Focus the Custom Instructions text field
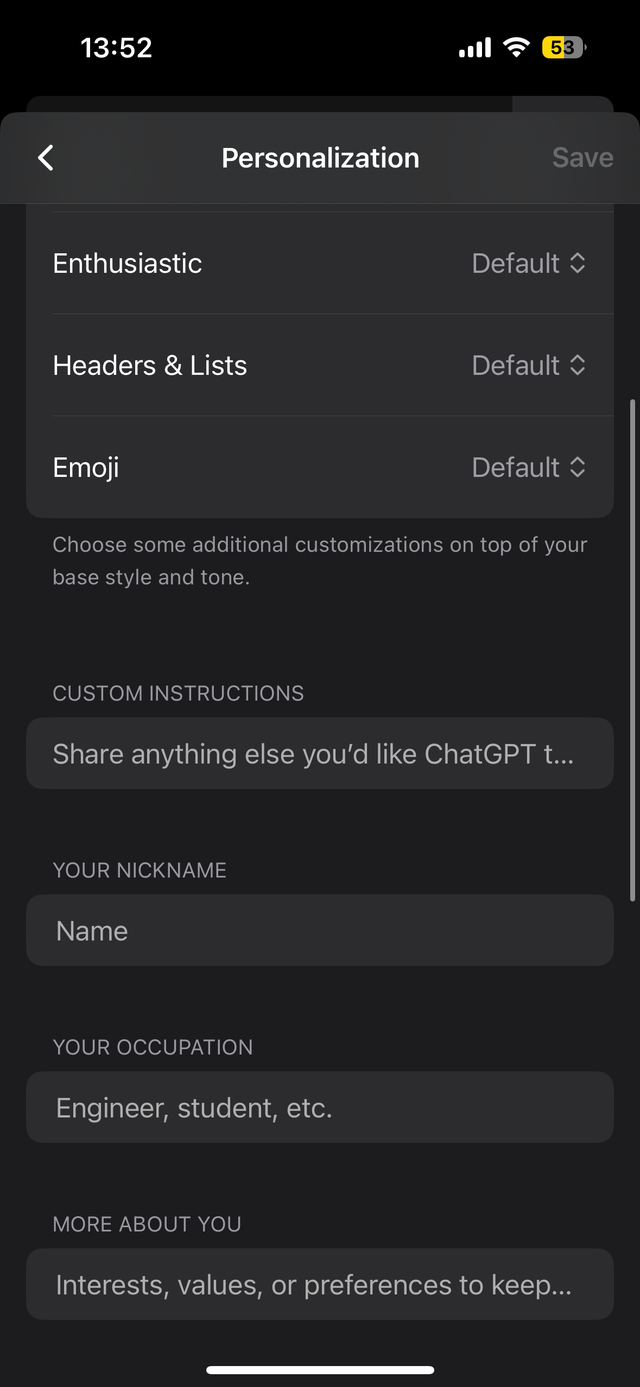 pyautogui.click(x=320, y=753)
